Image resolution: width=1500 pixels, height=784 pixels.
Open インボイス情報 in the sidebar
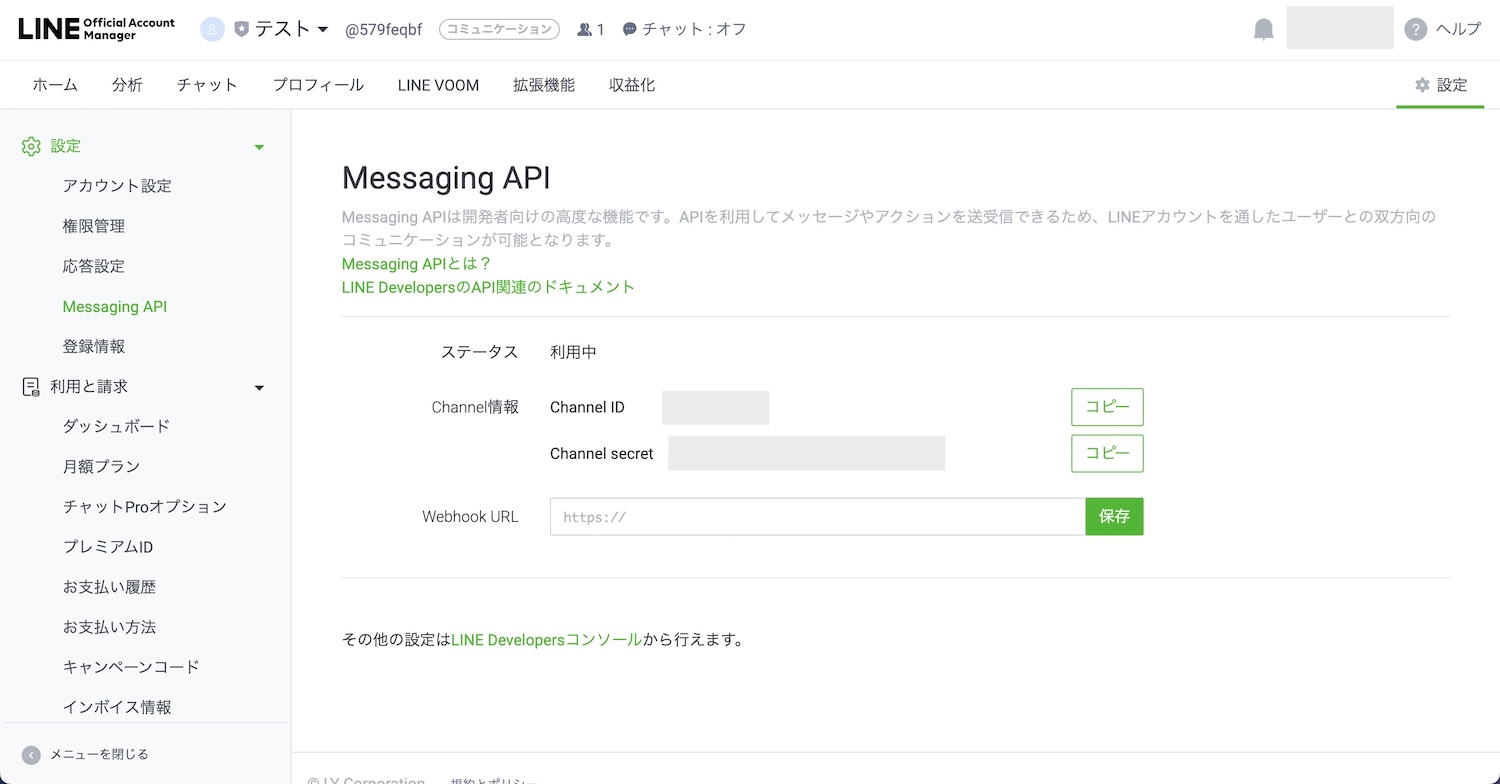pyautogui.click(x=117, y=707)
